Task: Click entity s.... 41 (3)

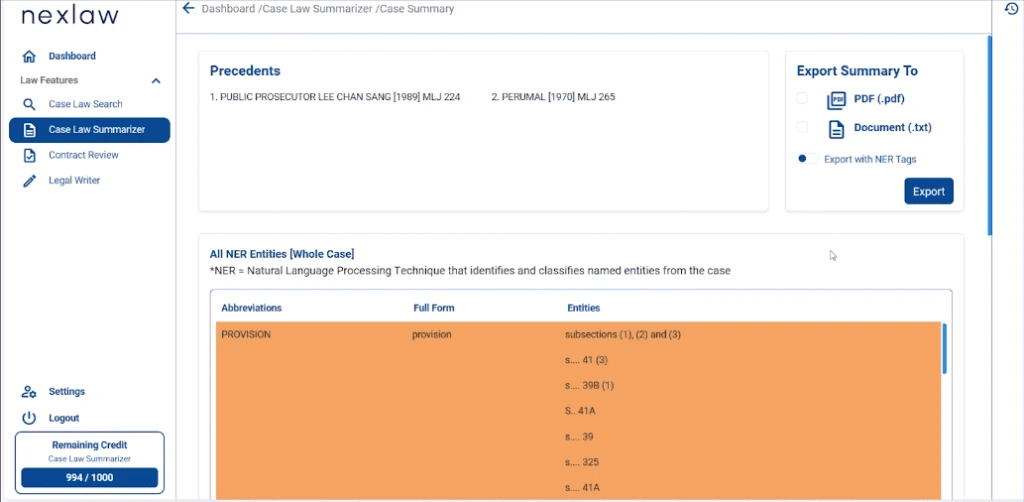Action: pos(586,360)
